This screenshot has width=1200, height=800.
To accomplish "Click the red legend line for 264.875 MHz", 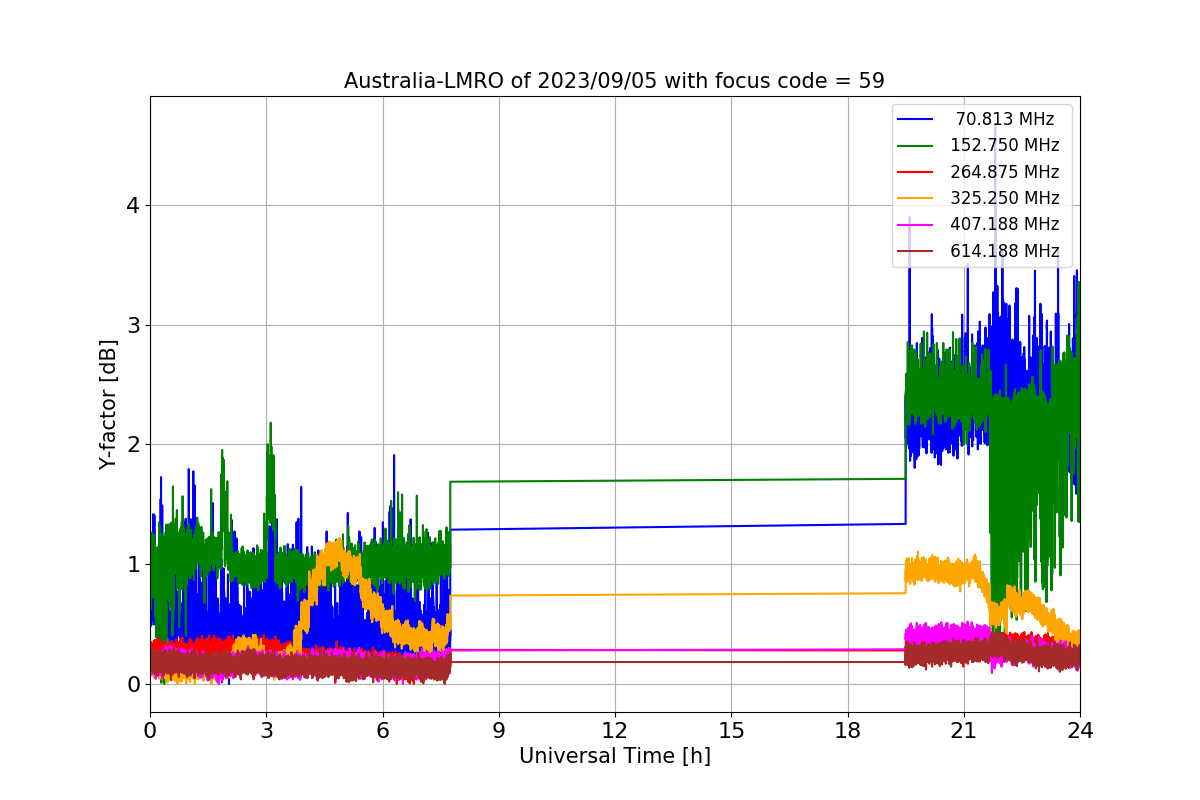I will (x=916, y=172).
